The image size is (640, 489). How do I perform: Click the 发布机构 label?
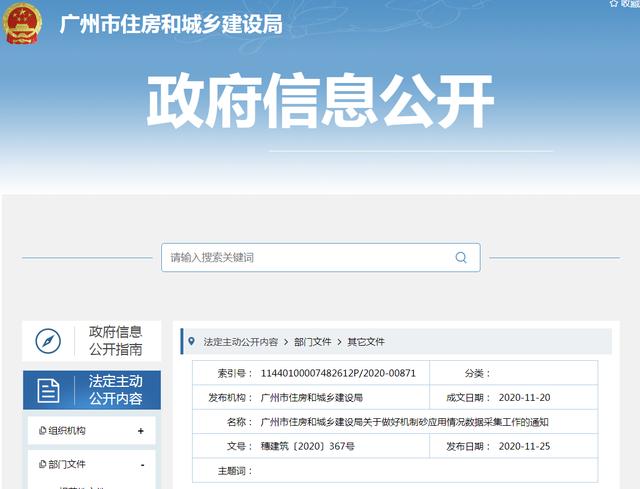tap(231, 398)
